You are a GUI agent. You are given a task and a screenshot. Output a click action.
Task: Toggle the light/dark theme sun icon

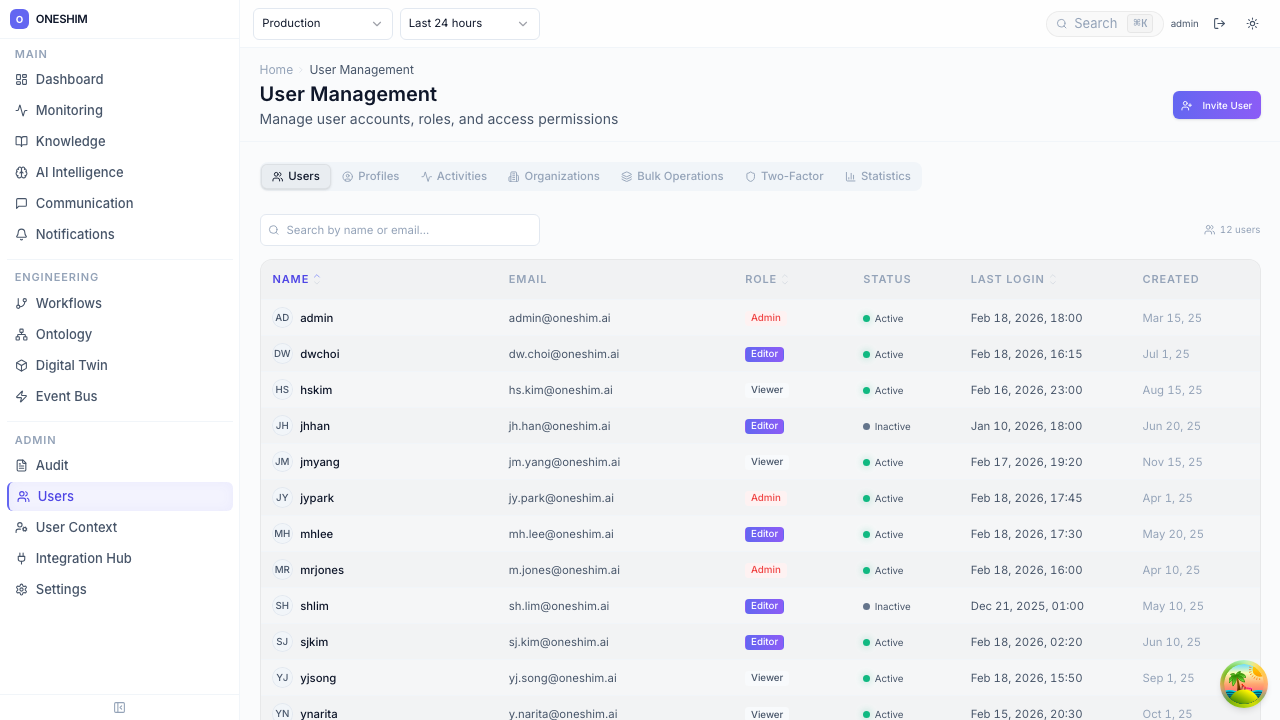pos(1252,24)
